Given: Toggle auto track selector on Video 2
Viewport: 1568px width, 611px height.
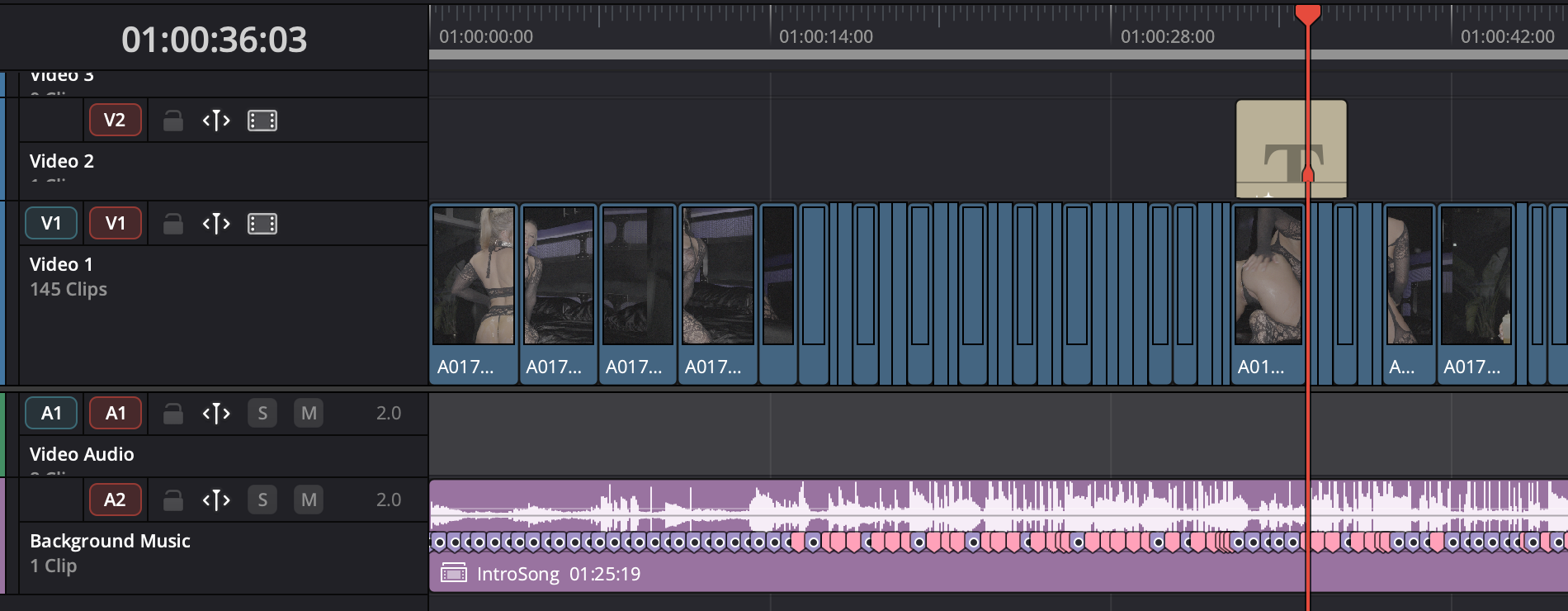Looking at the screenshot, I should click(x=216, y=121).
